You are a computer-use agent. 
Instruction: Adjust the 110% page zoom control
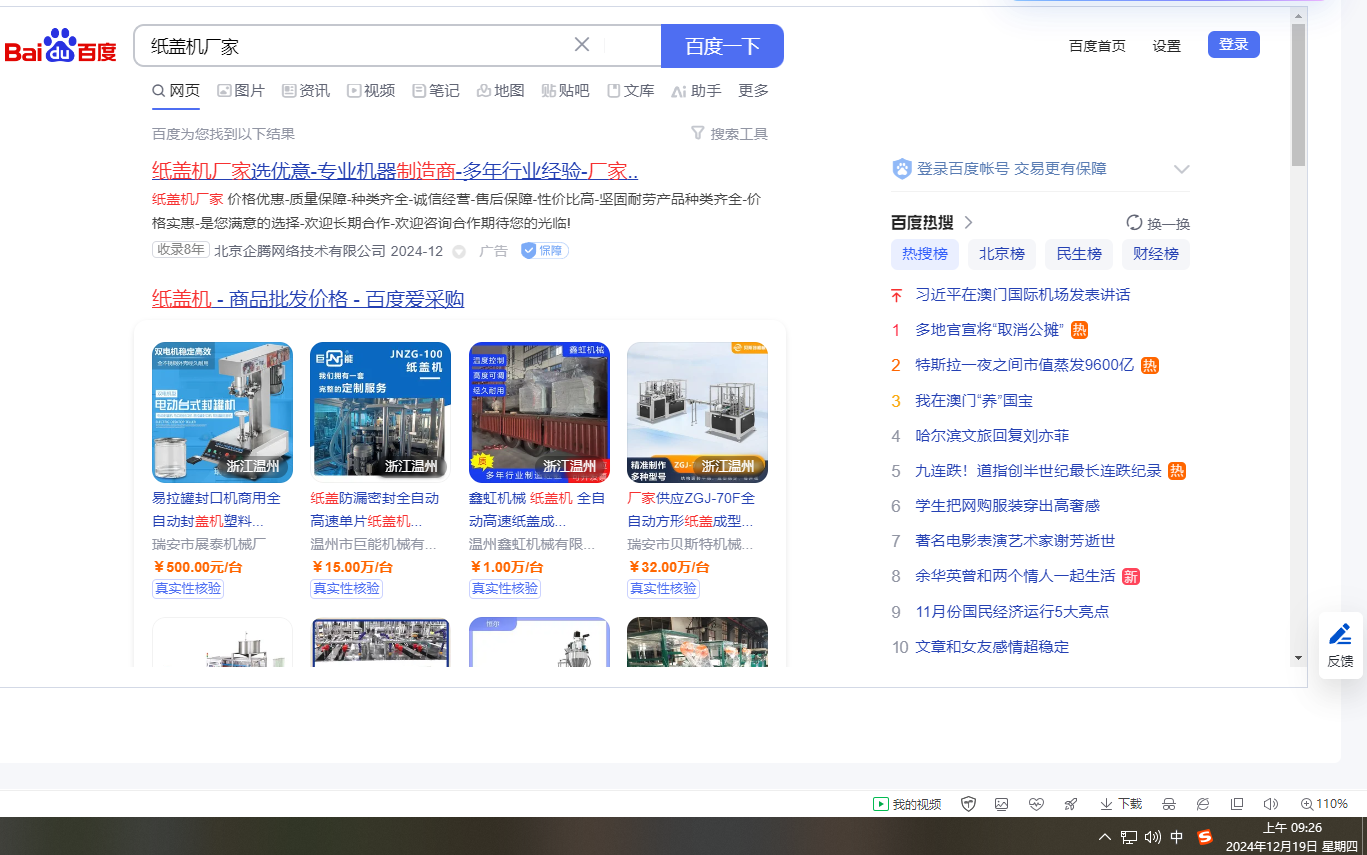pyautogui.click(x=1324, y=804)
